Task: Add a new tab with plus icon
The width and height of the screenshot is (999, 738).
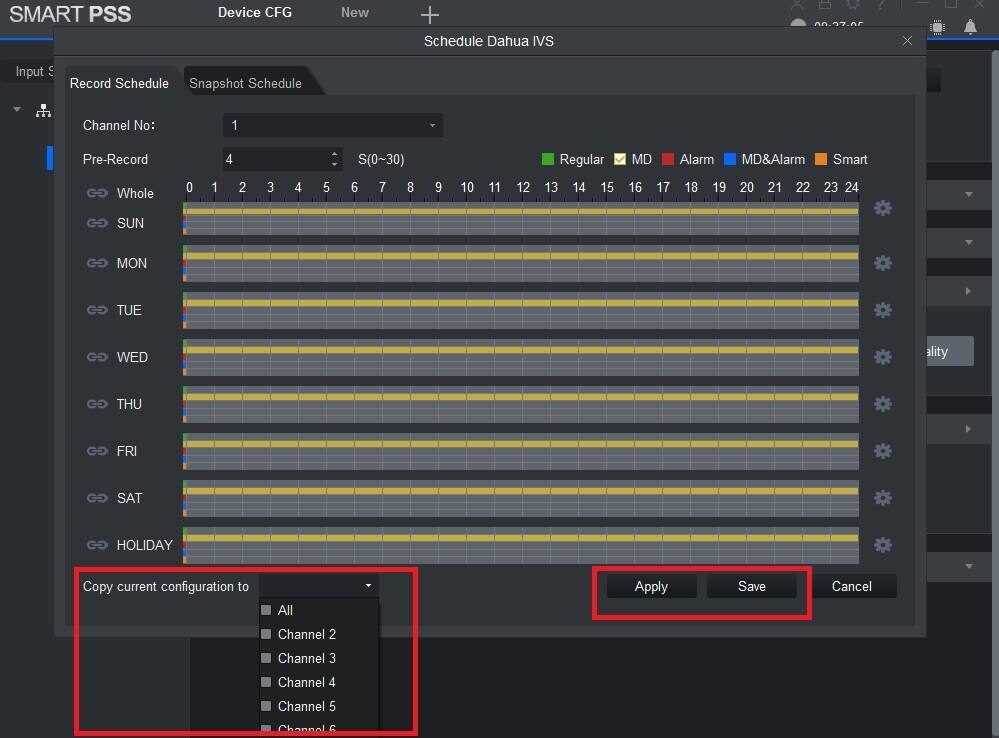Action: (429, 14)
